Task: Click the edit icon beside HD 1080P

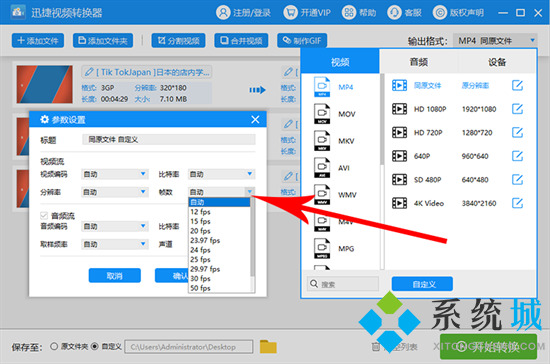Action: [x=517, y=109]
